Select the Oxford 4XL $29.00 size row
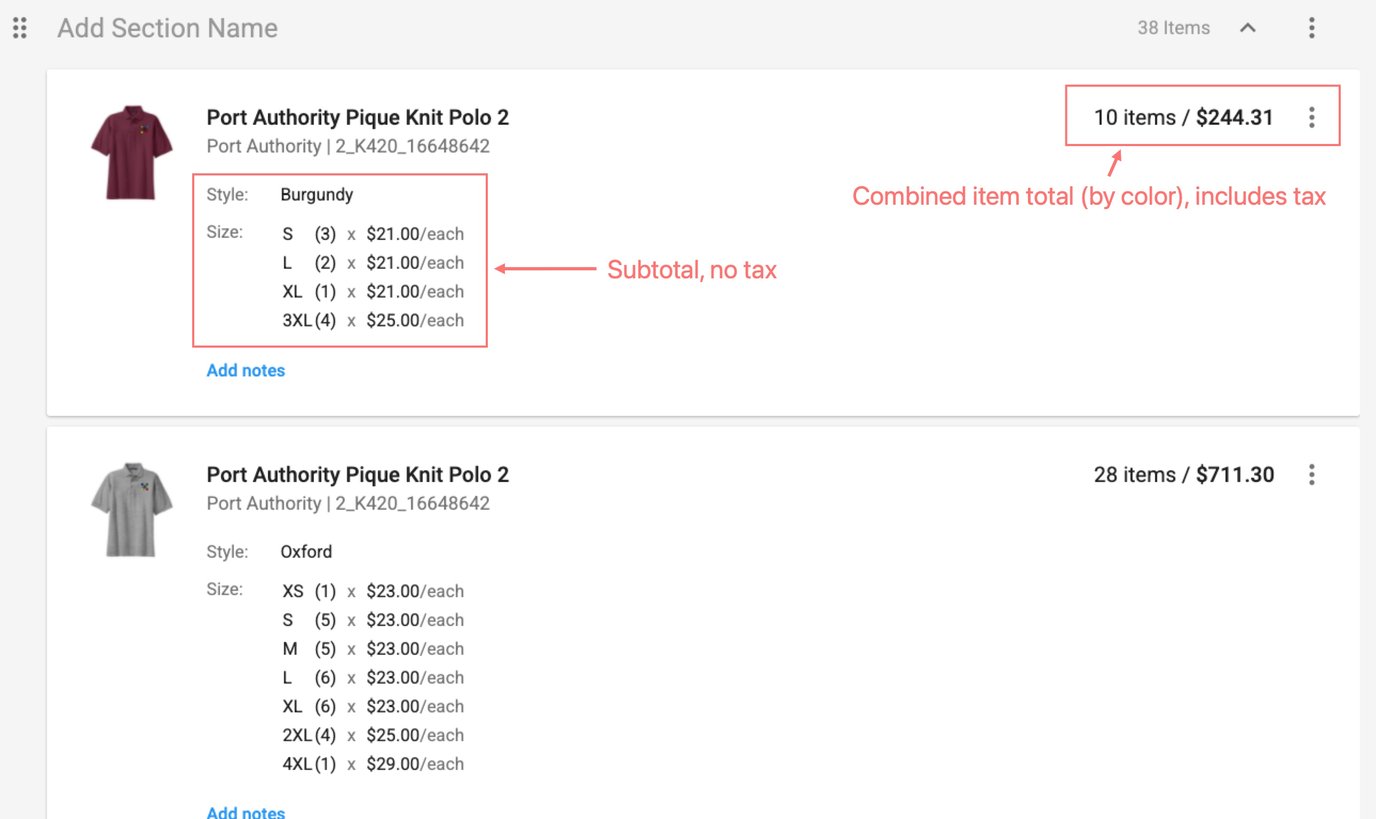Screen dimensions: 1376x819 point(373,764)
